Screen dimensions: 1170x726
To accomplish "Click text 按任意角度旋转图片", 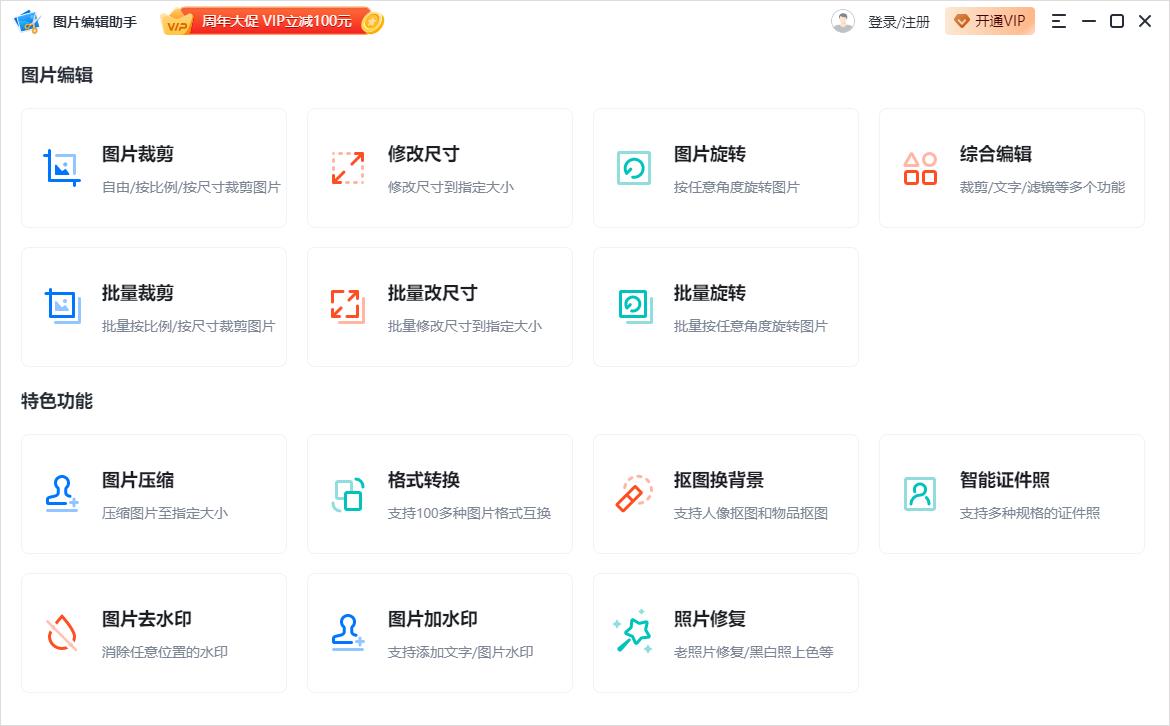I will (736, 187).
